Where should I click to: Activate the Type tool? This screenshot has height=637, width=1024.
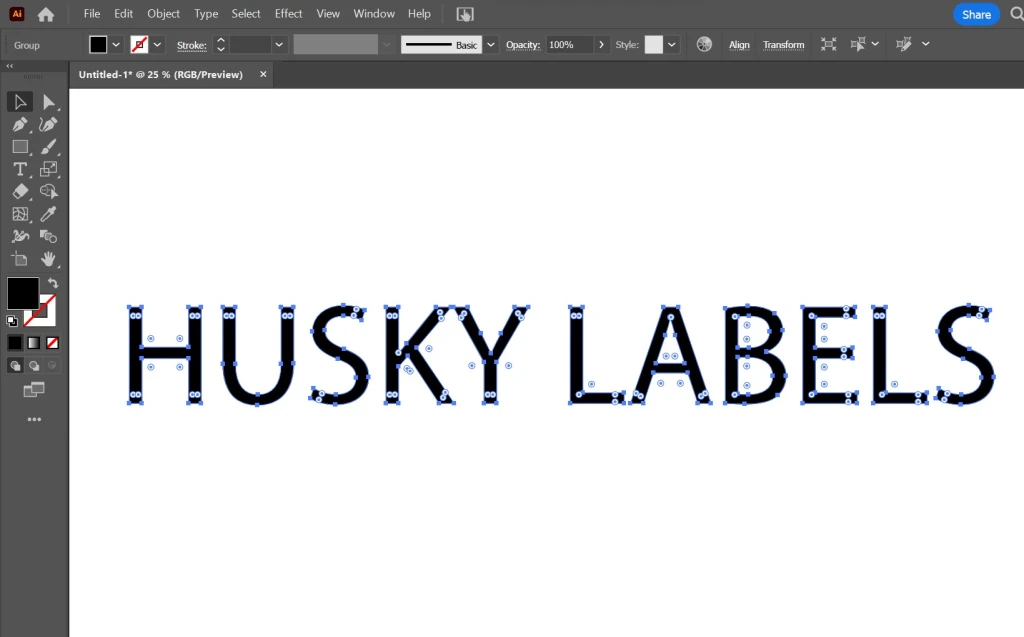click(x=20, y=169)
